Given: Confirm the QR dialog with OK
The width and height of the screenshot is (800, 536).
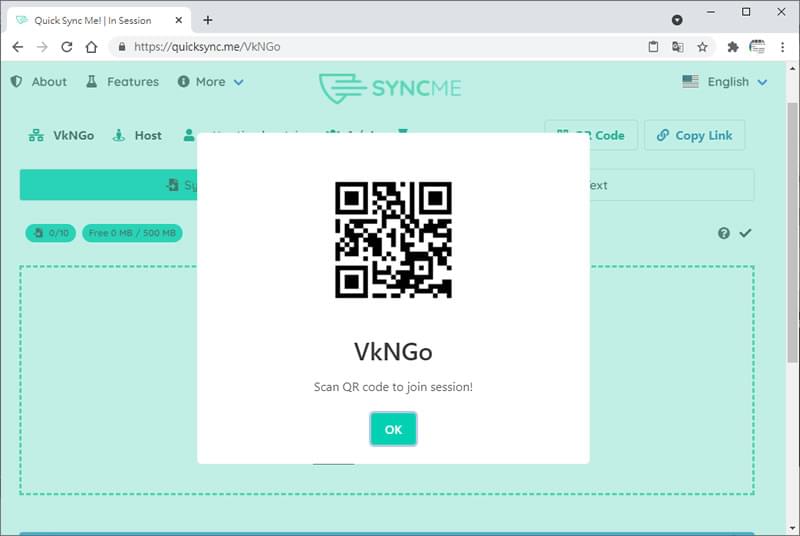Looking at the screenshot, I should coord(393,429).
